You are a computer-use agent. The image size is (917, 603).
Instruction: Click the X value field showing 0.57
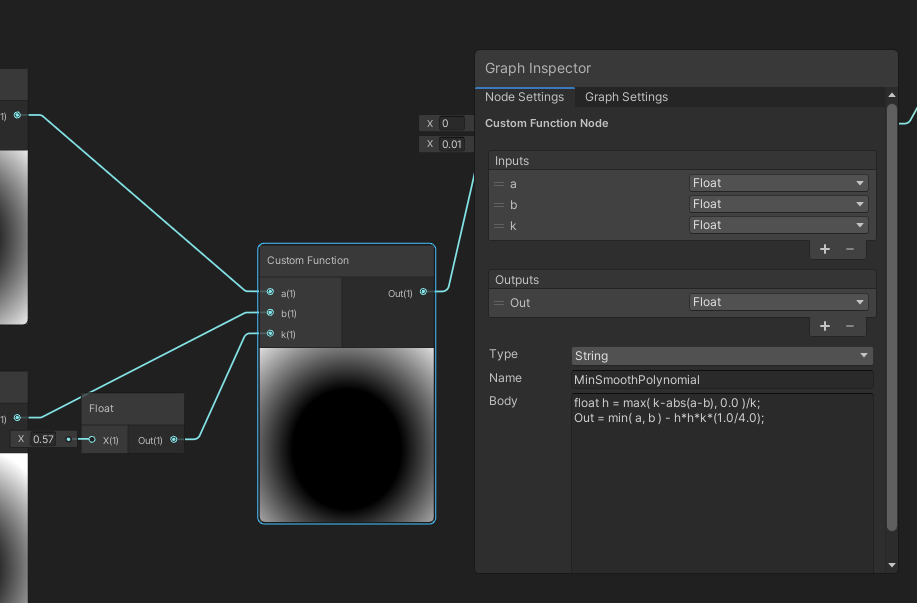44,439
